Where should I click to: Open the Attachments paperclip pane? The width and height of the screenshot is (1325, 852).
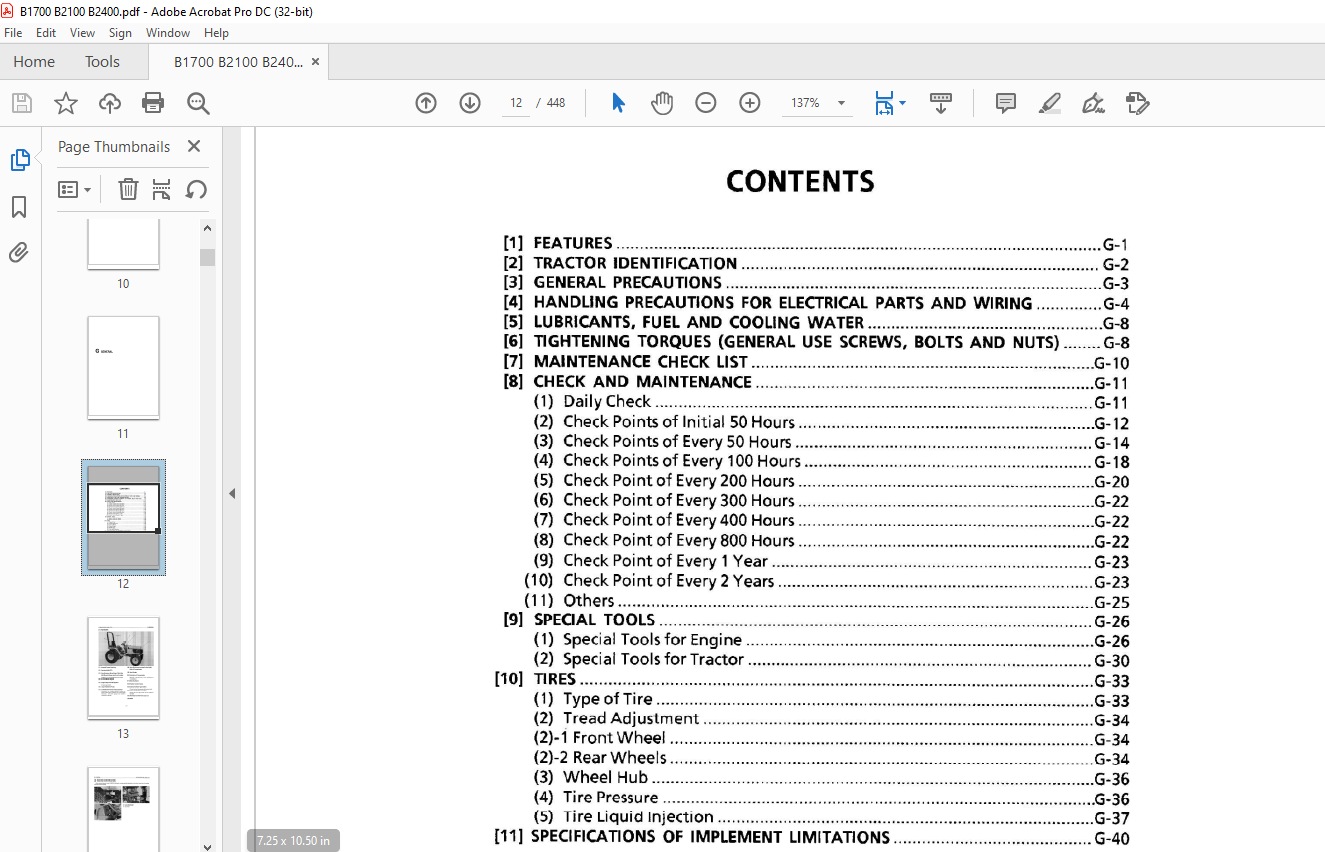[19, 252]
